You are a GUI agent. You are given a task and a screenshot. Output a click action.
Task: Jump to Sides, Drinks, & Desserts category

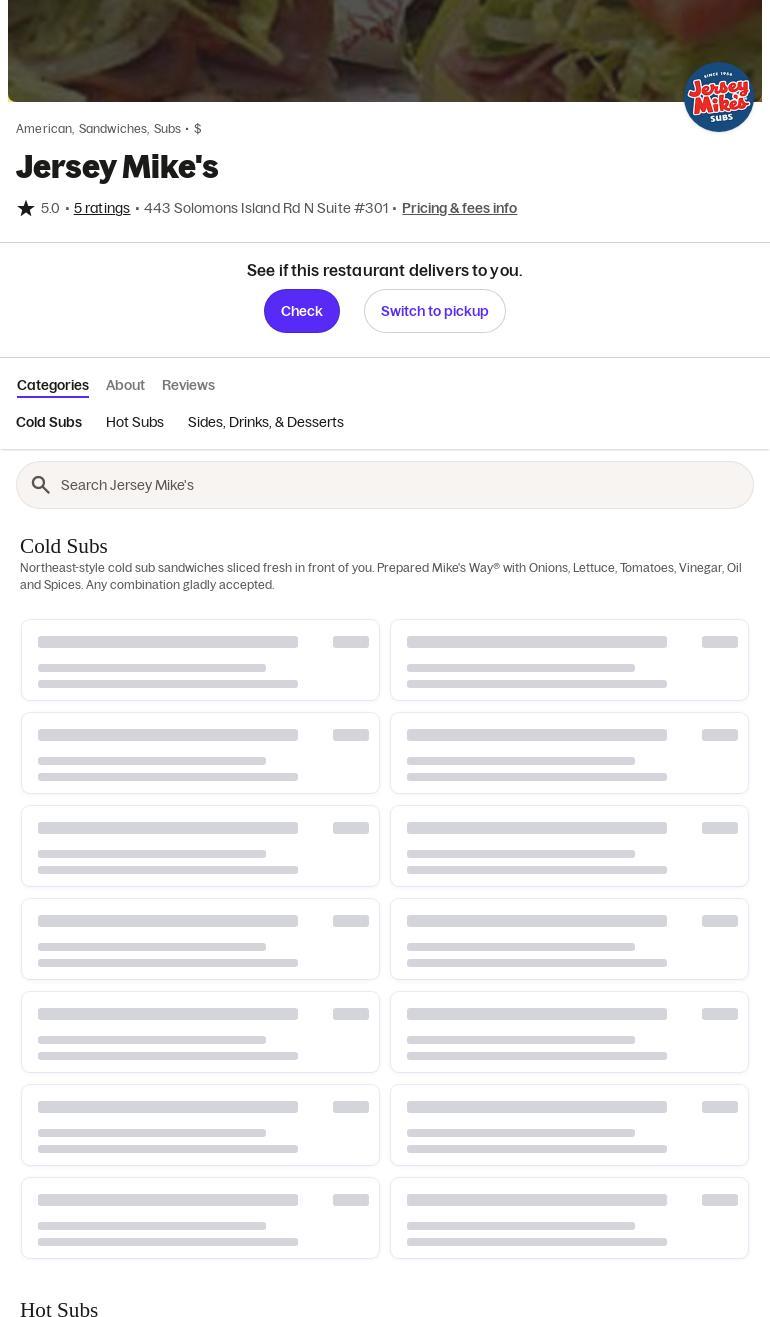[x=266, y=422]
